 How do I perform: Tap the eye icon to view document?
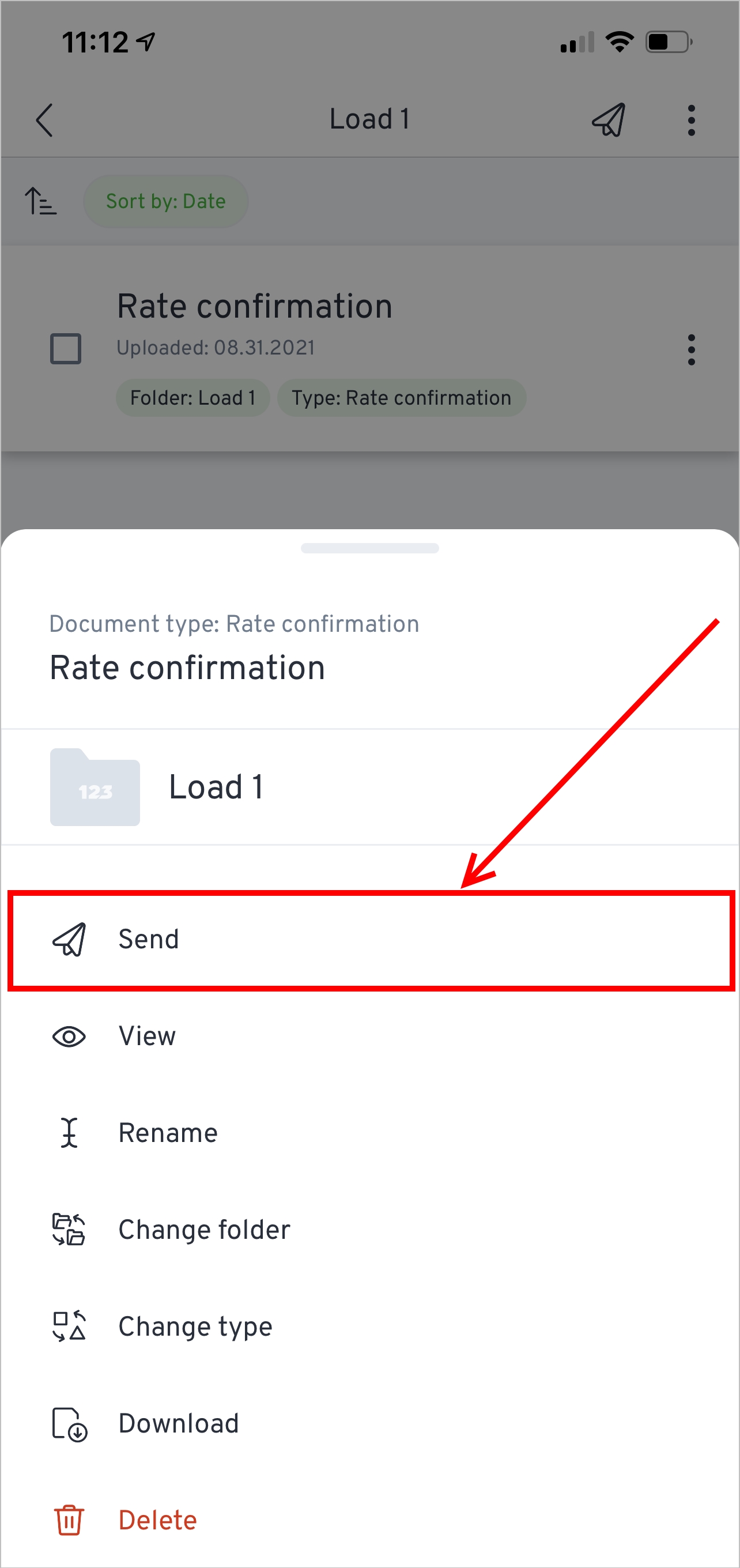click(x=69, y=1036)
